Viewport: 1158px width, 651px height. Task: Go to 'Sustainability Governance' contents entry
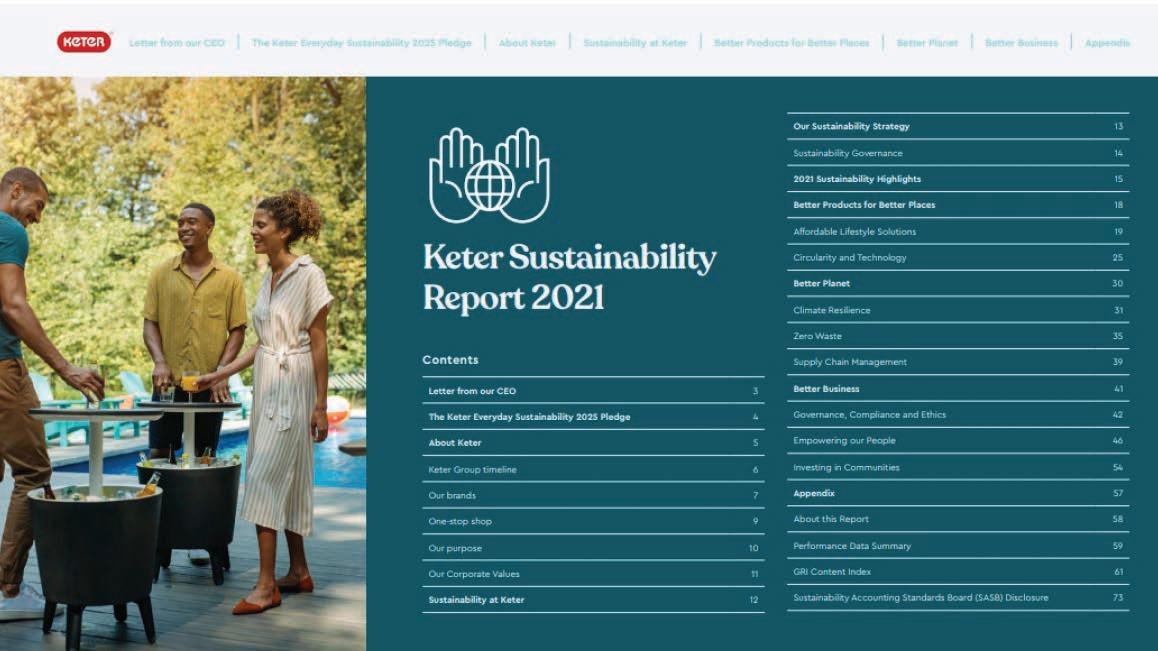[x=958, y=153]
